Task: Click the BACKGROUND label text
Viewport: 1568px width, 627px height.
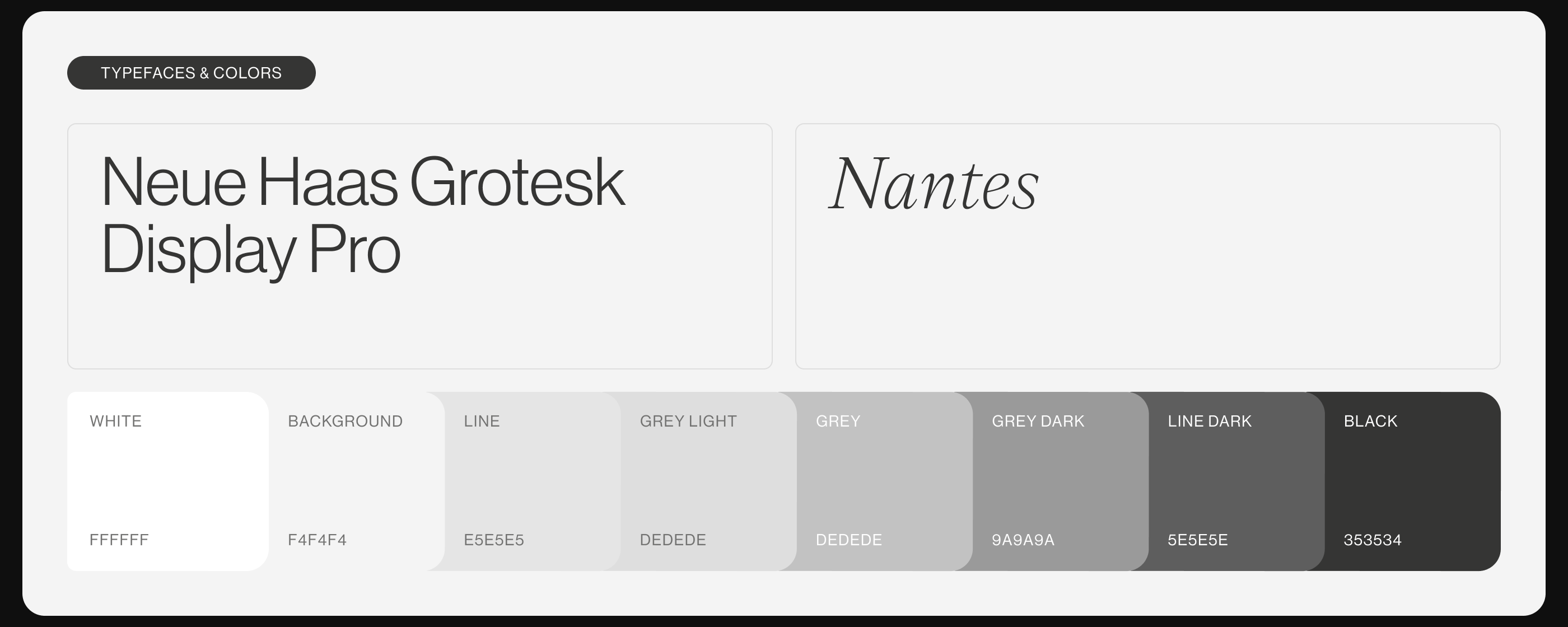Action: [345, 421]
